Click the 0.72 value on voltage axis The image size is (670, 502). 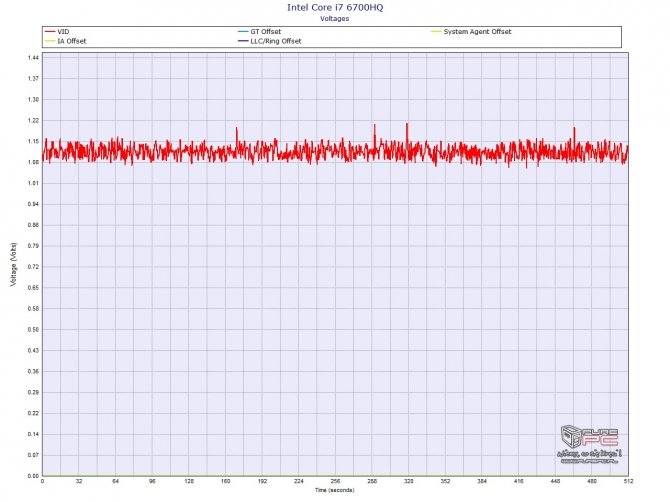click(33, 267)
